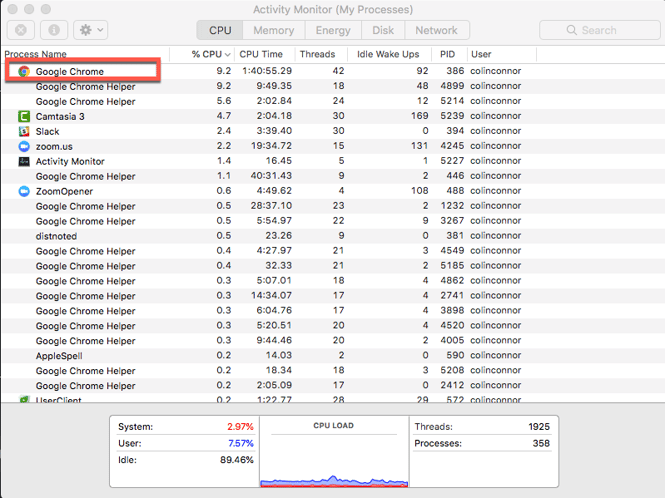Select Google Chrome Helper with PID 3267
Viewport: 665px width, 498px height.
332,221
